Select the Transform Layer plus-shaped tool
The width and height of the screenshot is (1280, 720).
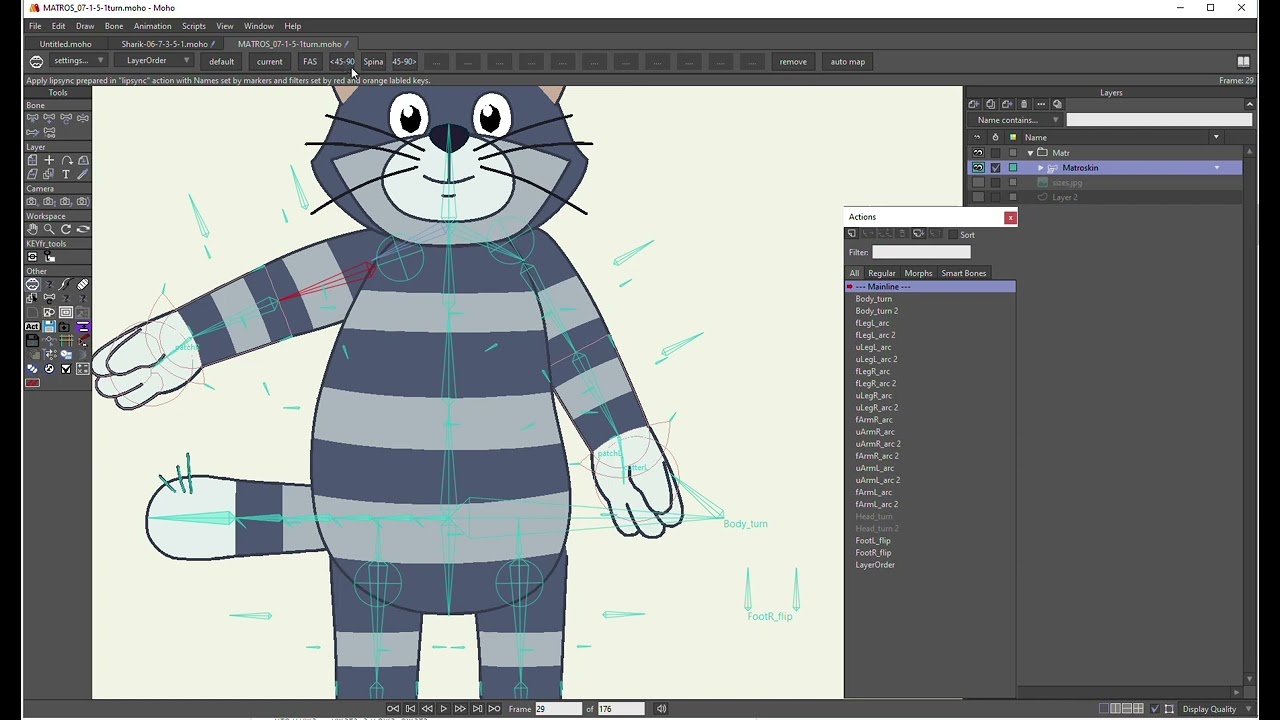click(49, 160)
